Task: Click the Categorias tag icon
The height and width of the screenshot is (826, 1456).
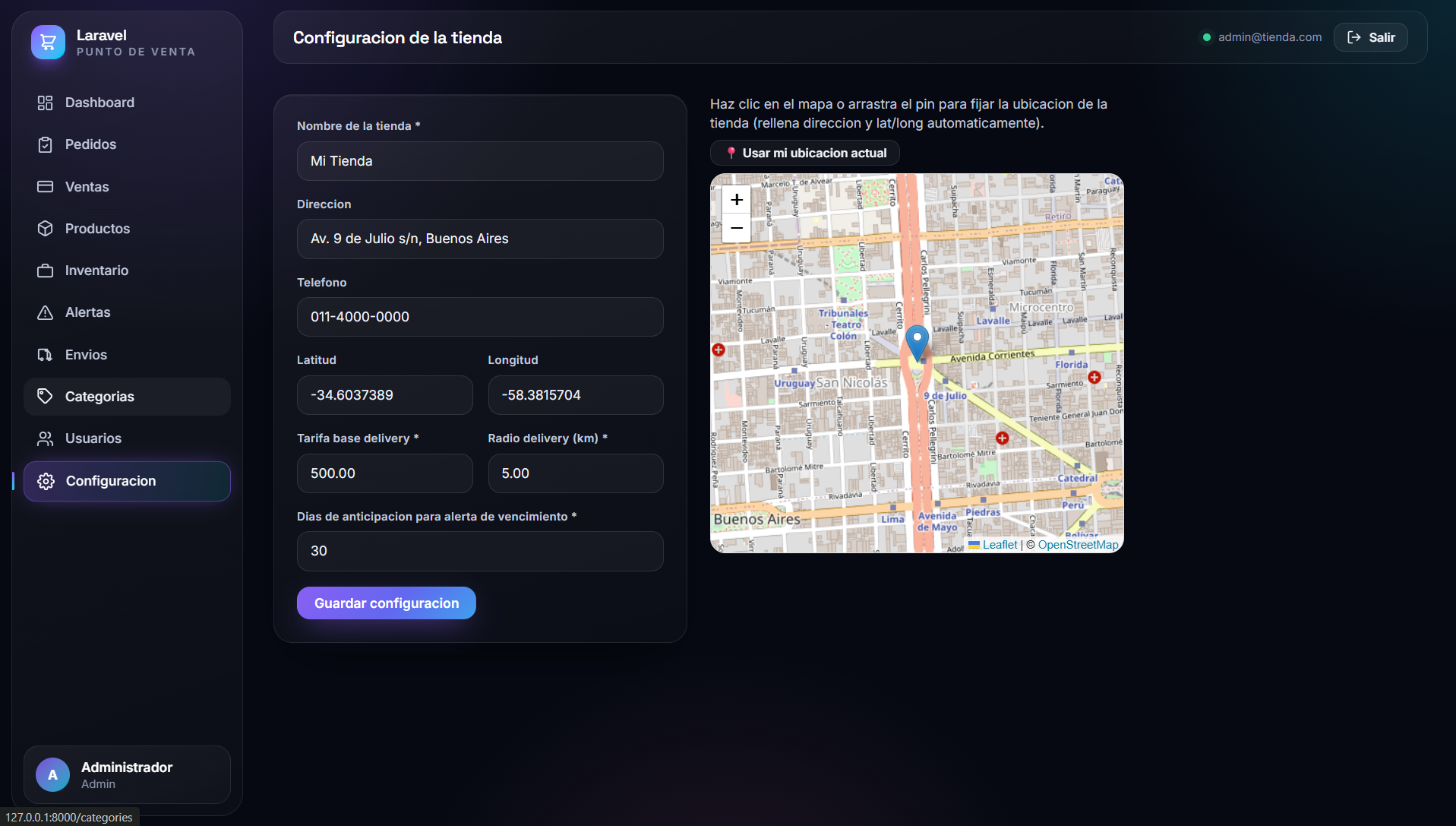Action: click(46, 397)
